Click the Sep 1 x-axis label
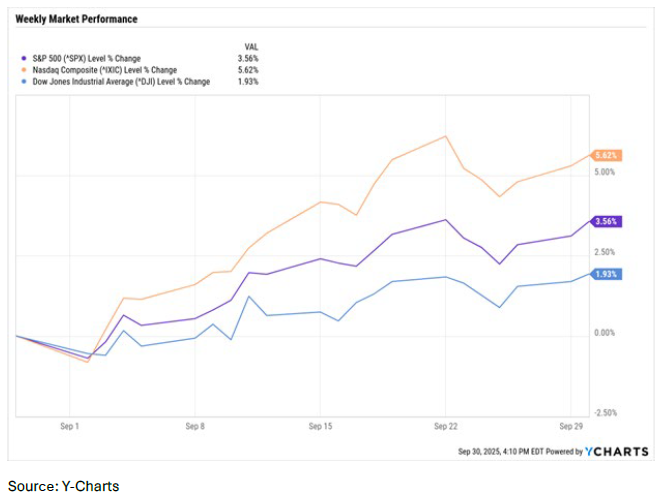660x502 pixels. (69, 425)
